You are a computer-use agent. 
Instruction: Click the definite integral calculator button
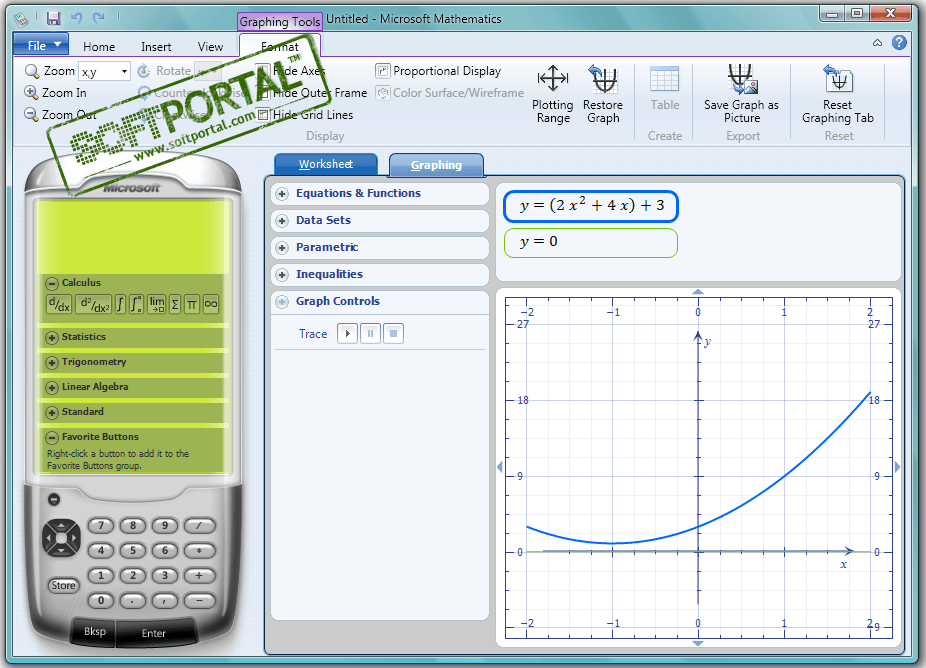click(136, 305)
